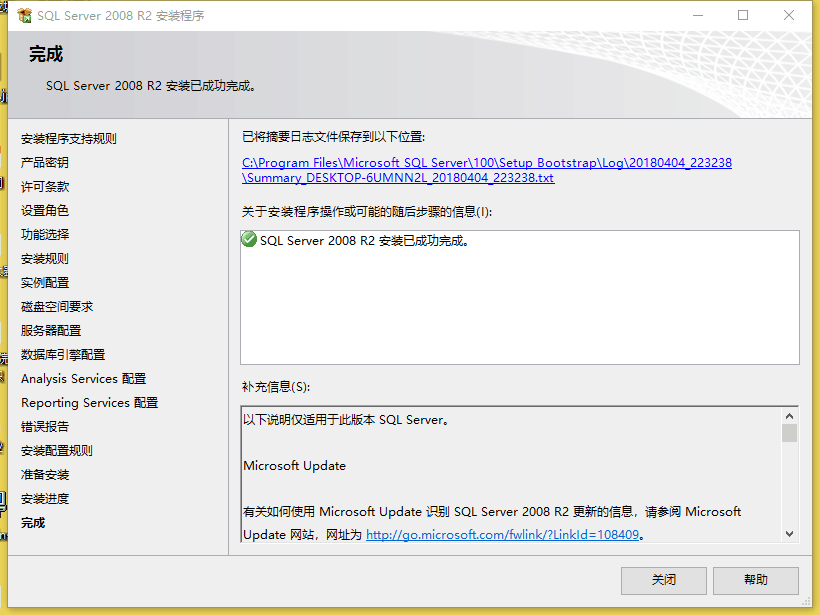Viewport: 820px width, 615px height.
Task: Select the 数据库引擎配置 step
Action: pyautogui.click(x=63, y=355)
